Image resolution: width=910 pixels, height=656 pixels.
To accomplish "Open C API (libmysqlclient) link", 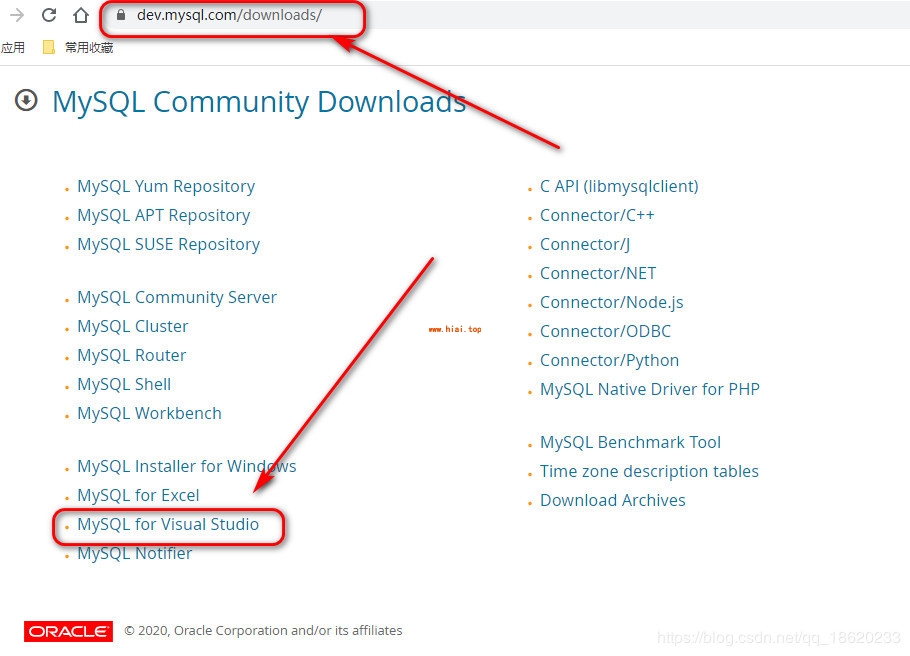I will click(x=619, y=186).
